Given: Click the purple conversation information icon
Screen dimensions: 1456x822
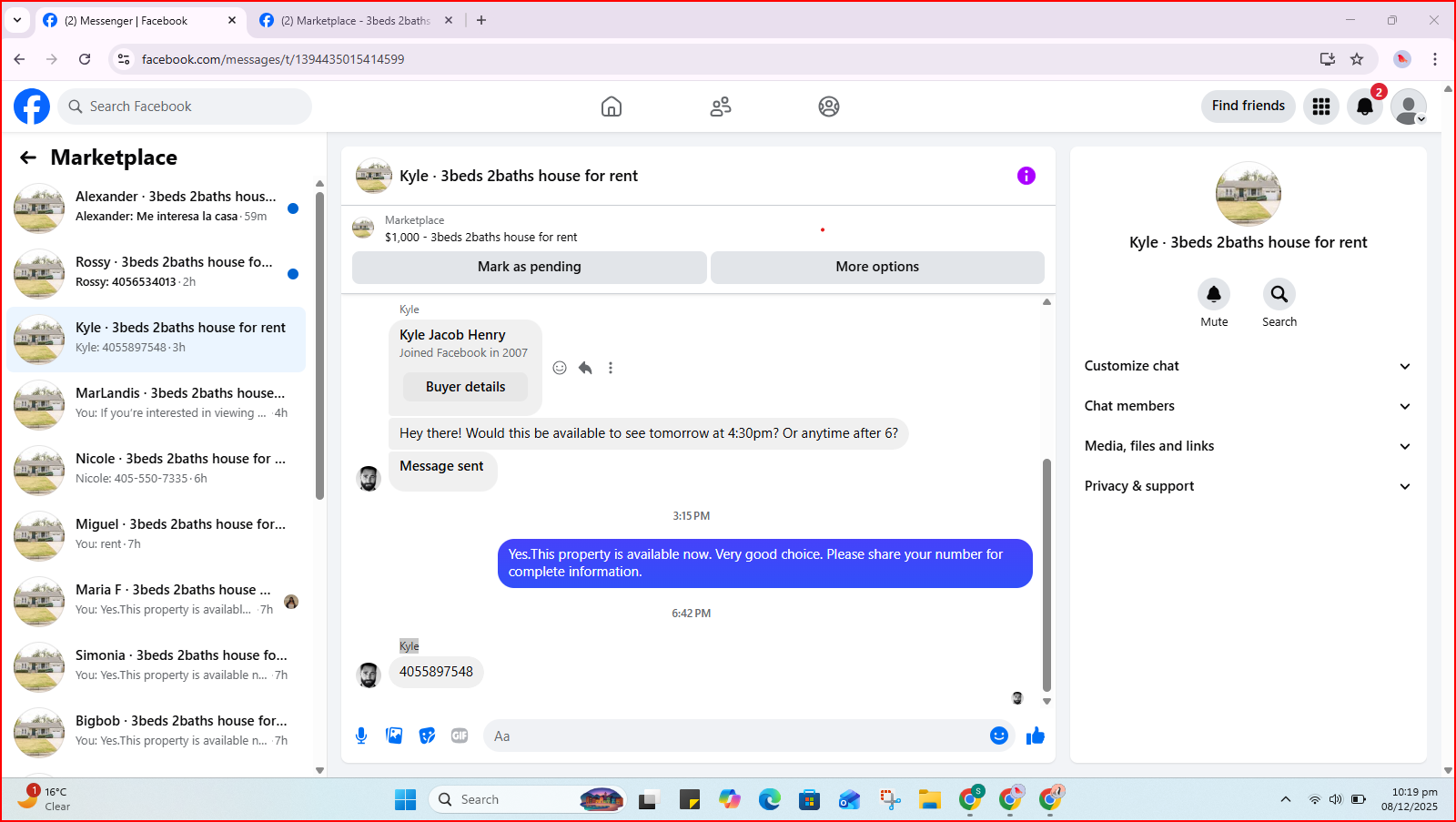Looking at the screenshot, I should point(1026,176).
